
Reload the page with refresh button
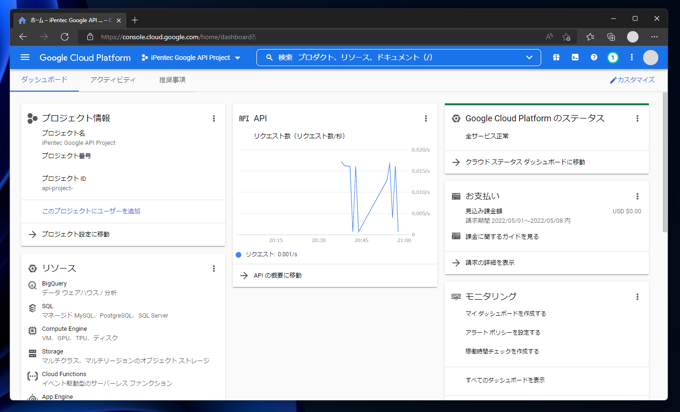coord(65,37)
